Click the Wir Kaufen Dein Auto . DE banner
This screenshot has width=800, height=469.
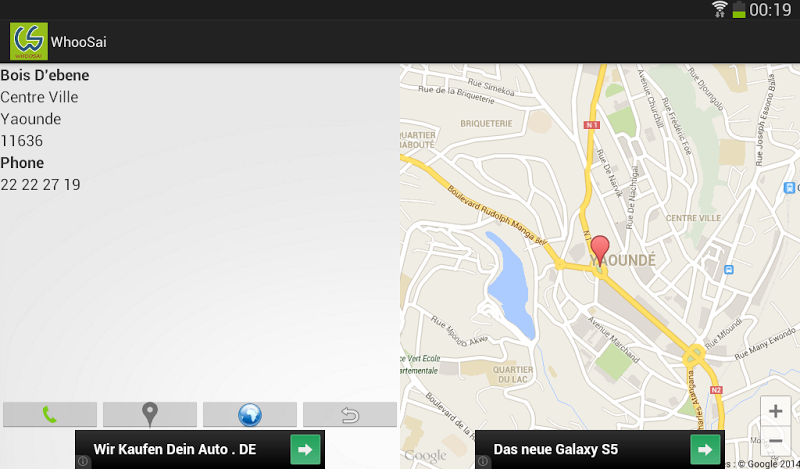pos(200,449)
